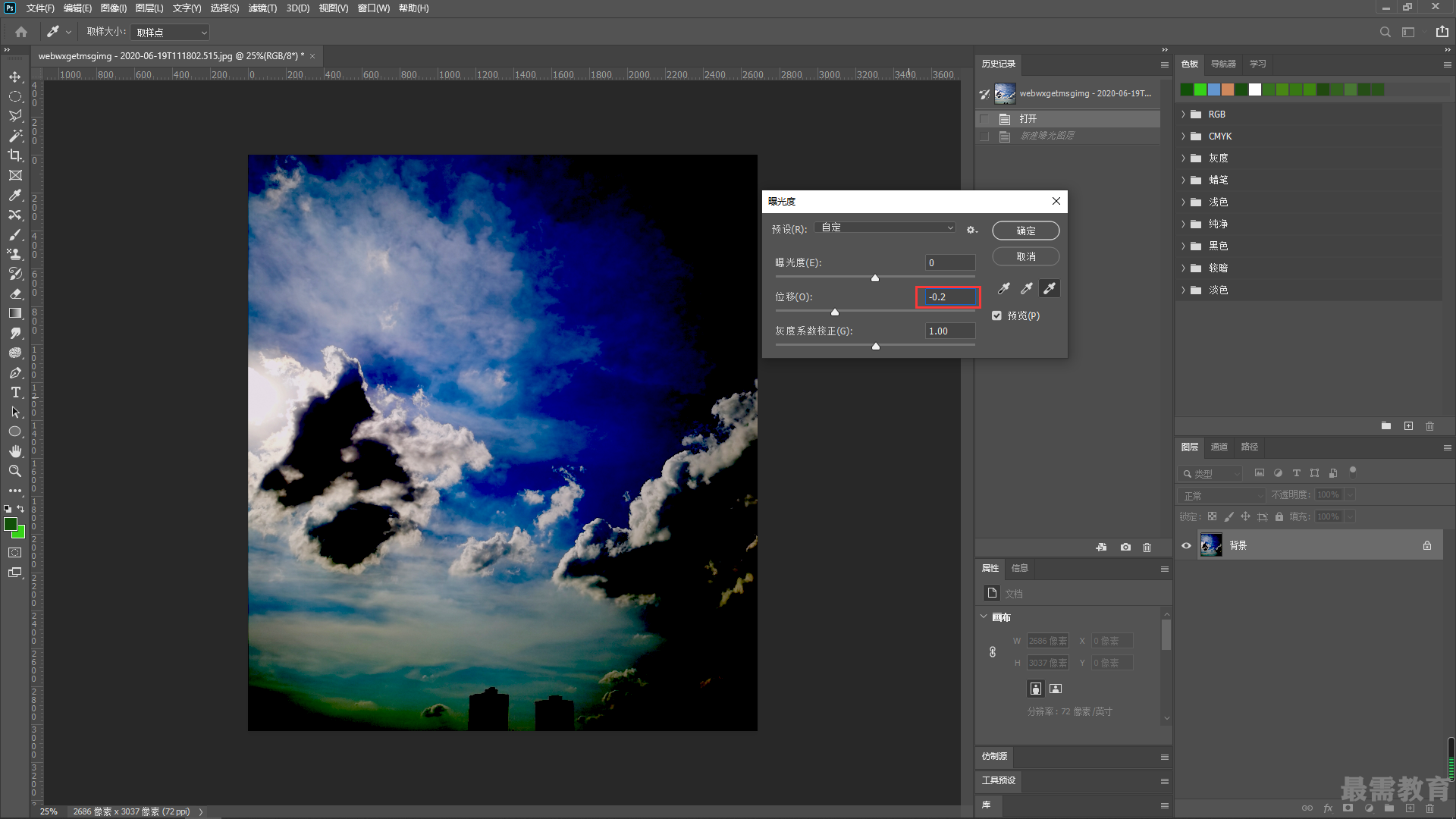1456x819 pixels.
Task: Expand the 蜡笔 swatch group
Action: [1183, 180]
